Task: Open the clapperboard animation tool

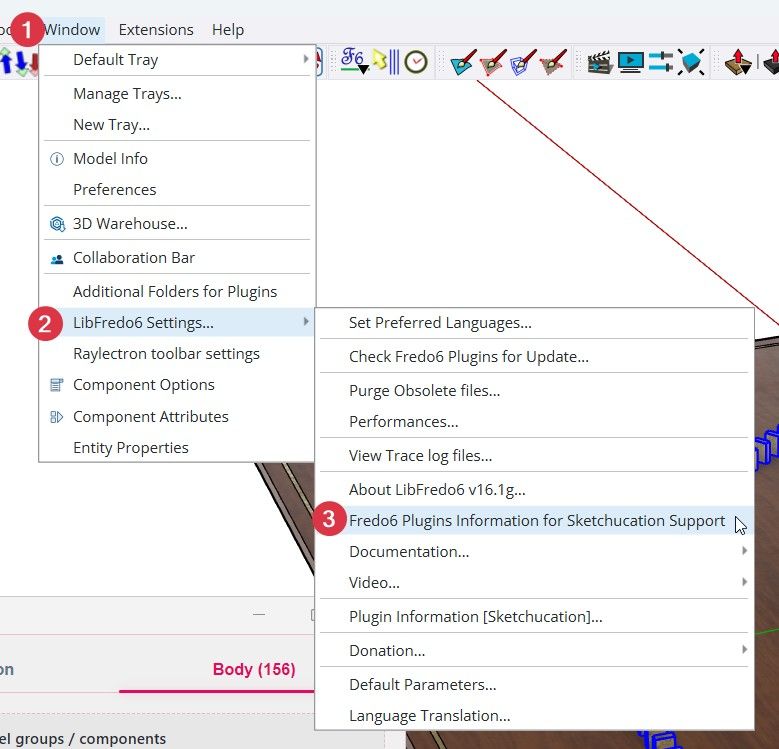Action: click(600, 62)
